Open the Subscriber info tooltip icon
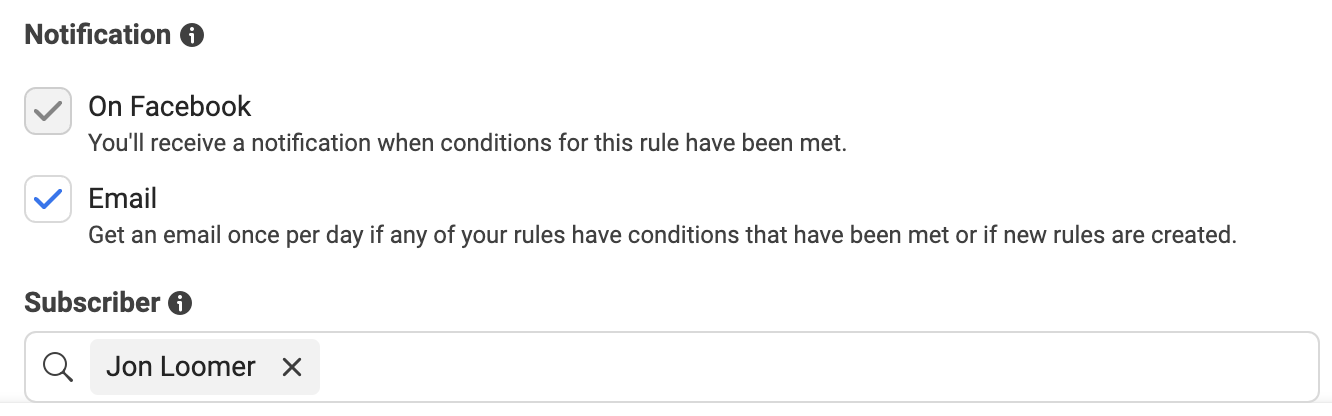The height and width of the screenshot is (416, 1332). pyautogui.click(x=180, y=304)
